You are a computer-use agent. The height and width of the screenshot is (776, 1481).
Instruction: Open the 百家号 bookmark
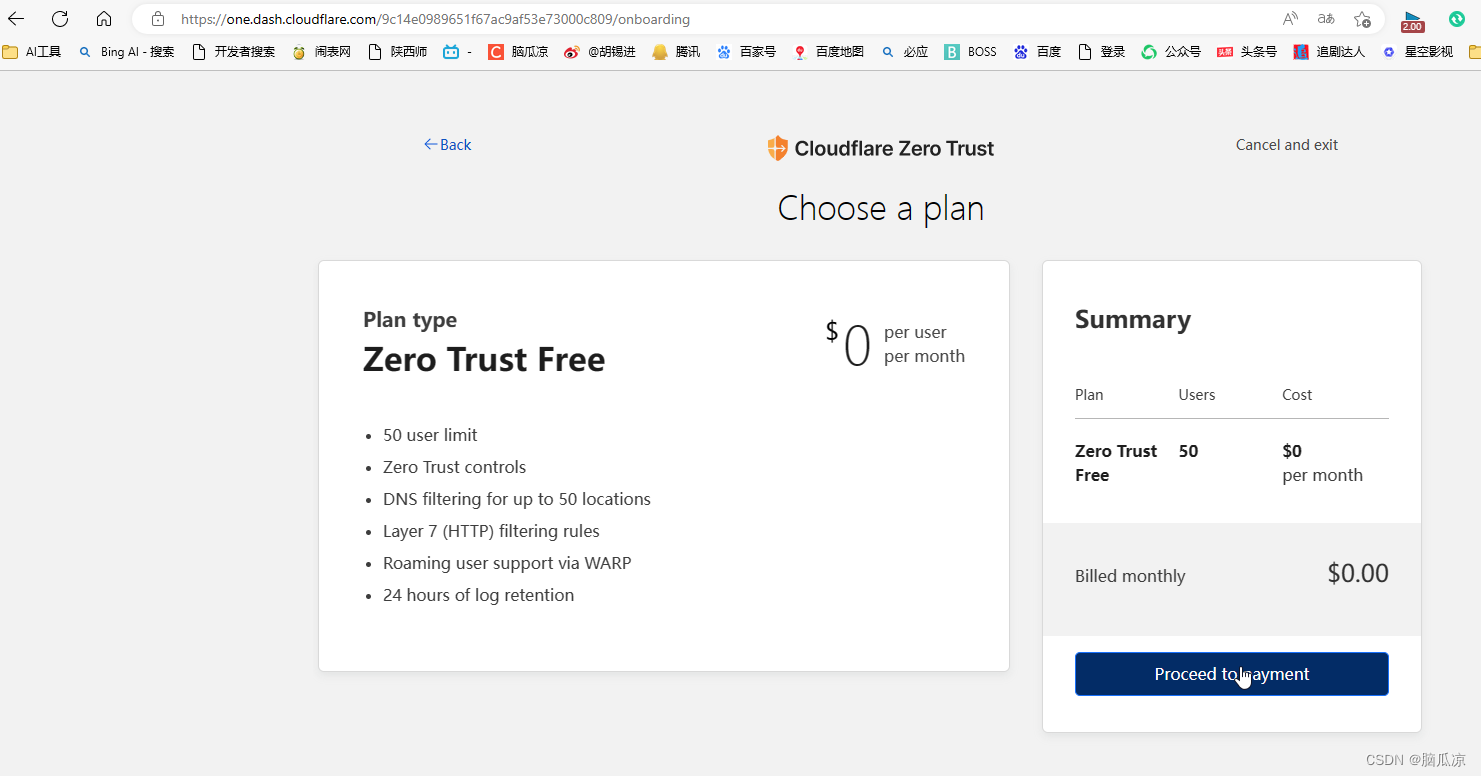coord(746,52)
